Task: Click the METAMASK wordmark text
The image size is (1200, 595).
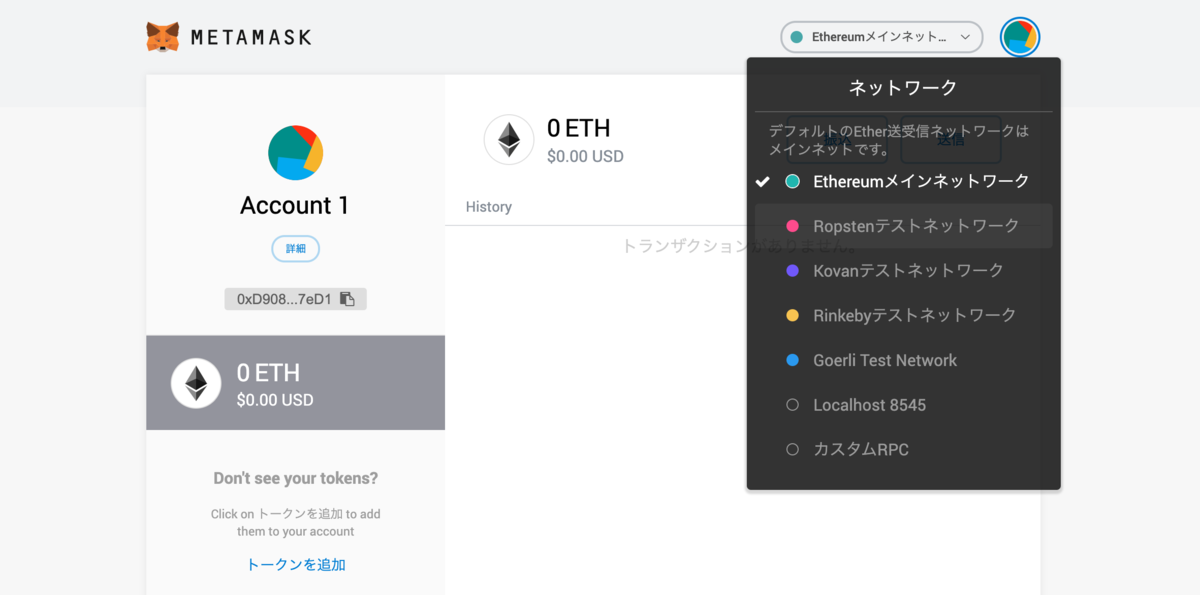Action: 251,37
